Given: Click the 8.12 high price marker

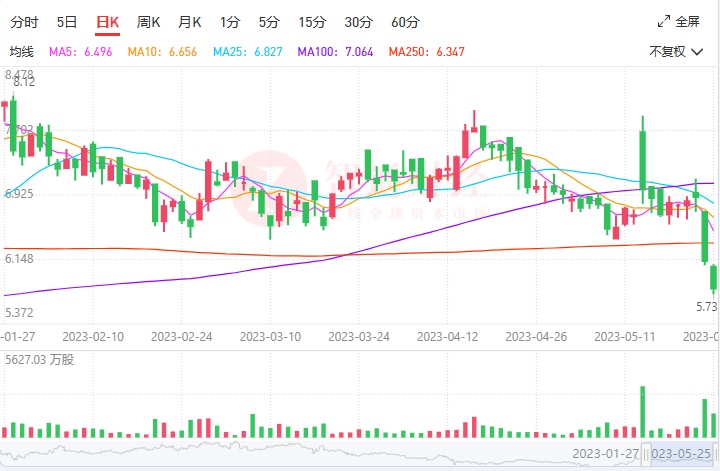Looking at the screenshot, I should click(x=24, y=82).
